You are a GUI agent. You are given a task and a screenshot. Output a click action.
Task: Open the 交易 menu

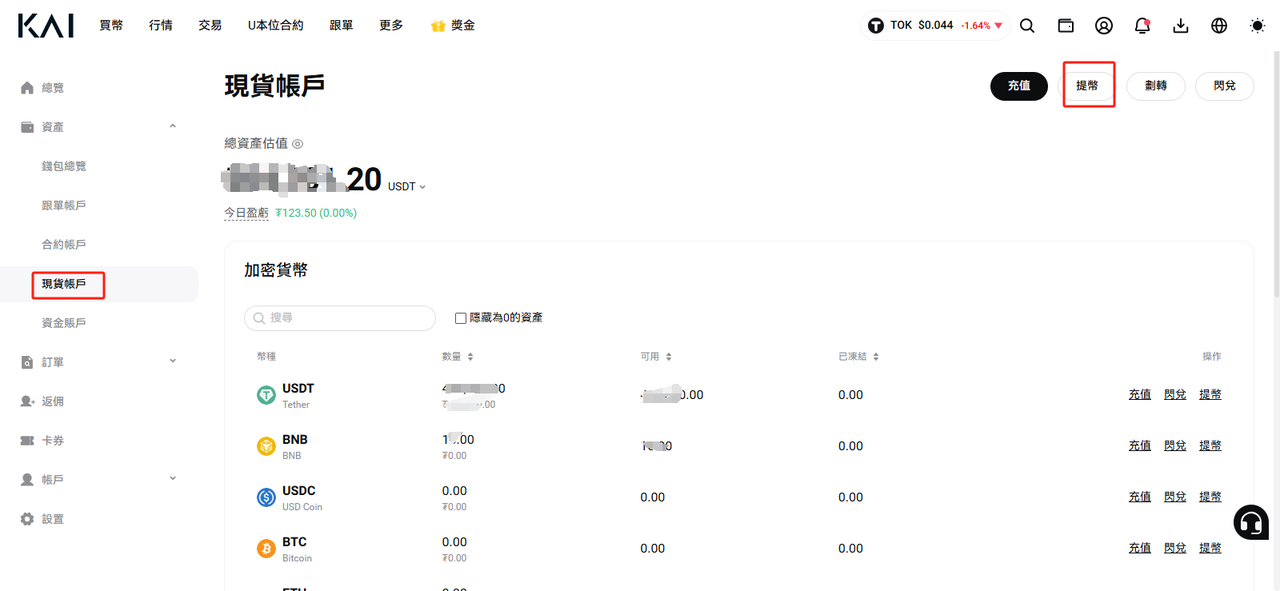coord(210,26)
